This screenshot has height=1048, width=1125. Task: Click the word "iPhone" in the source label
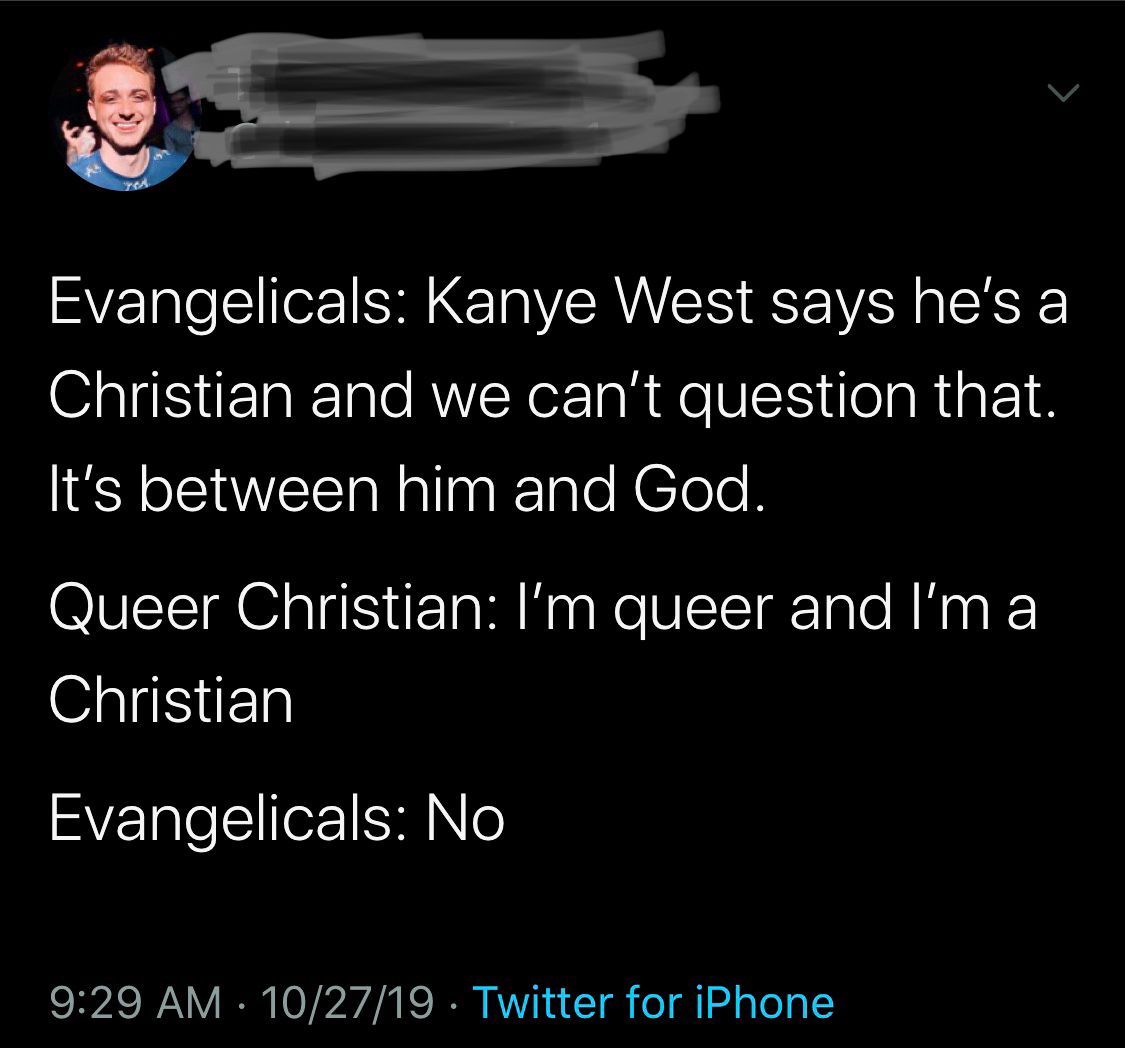point(765,1002)
